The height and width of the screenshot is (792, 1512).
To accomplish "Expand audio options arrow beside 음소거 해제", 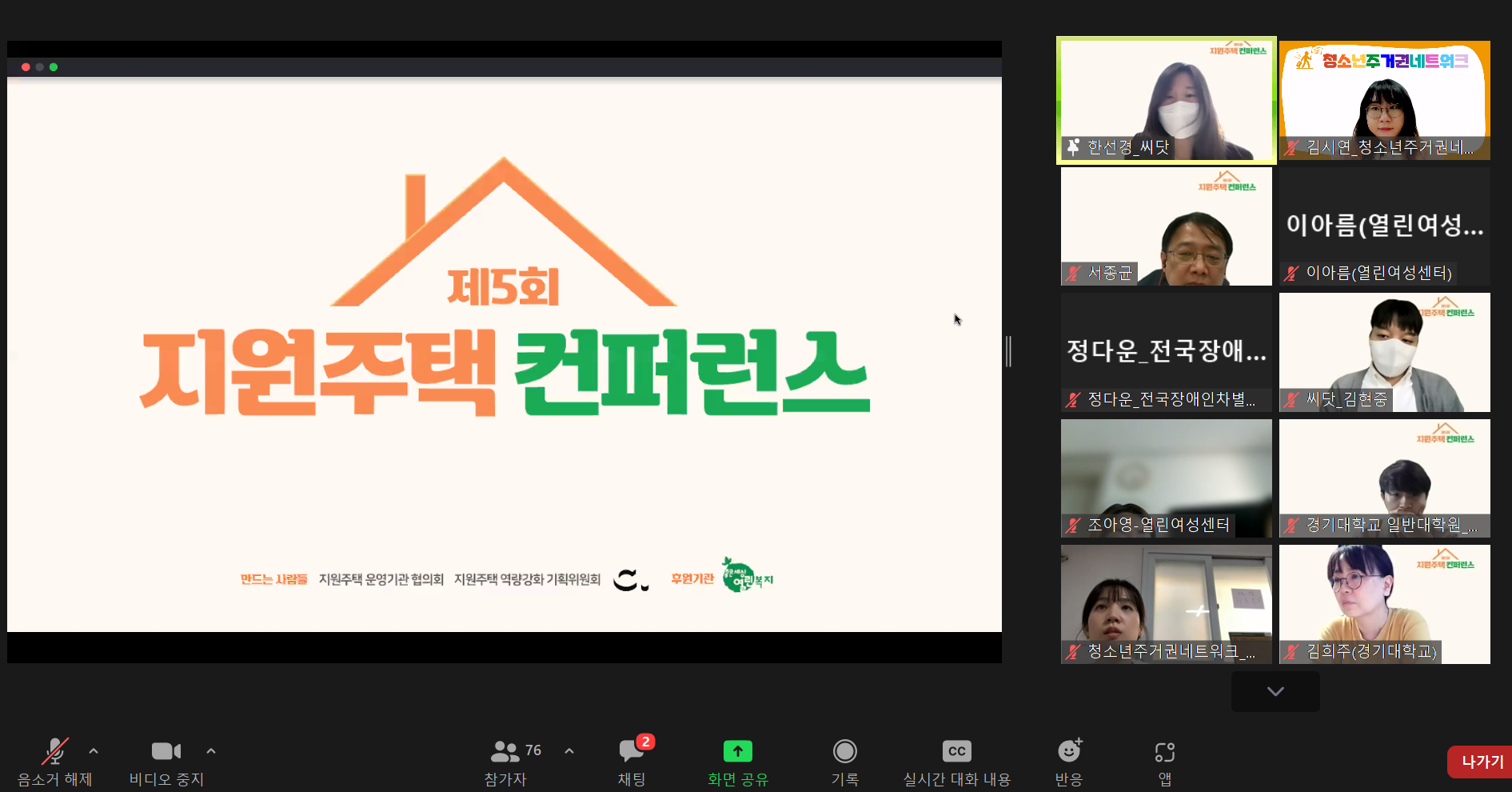I will coord(94,751).
